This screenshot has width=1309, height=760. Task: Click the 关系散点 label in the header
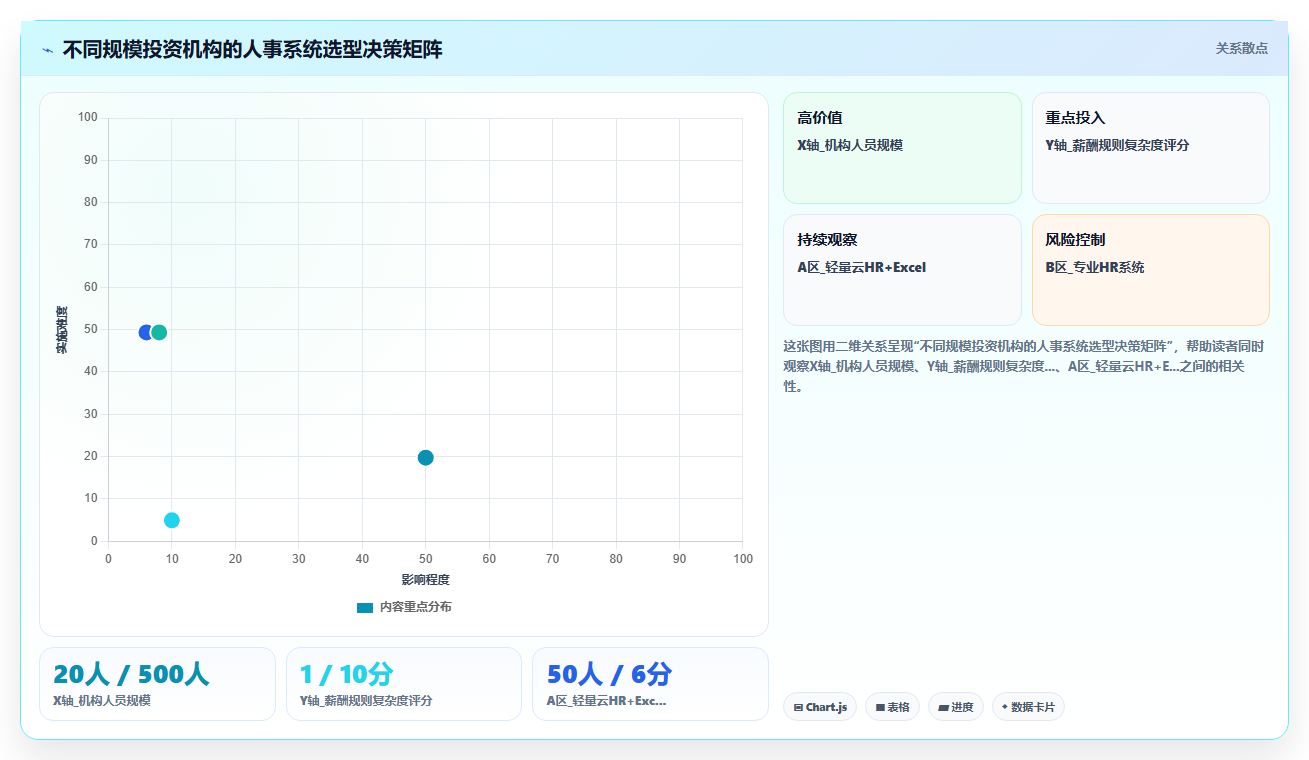tap(1241, 48)
